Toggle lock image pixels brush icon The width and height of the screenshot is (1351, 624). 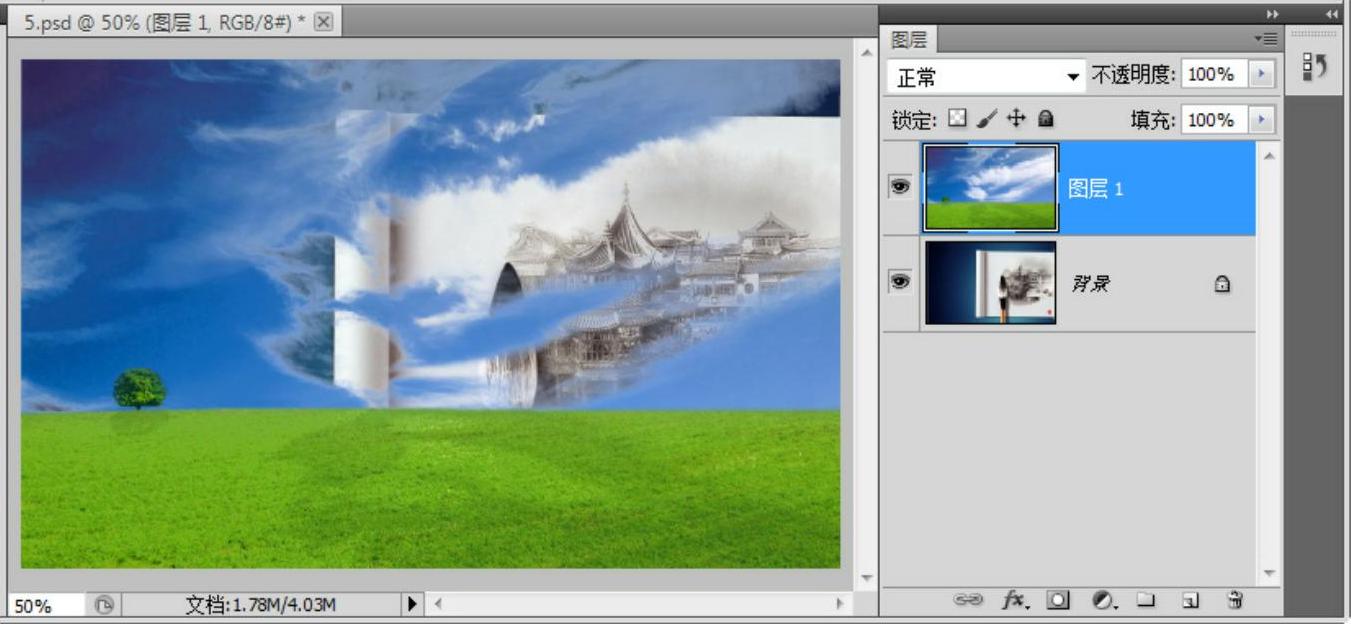click(x=986, y=119)
